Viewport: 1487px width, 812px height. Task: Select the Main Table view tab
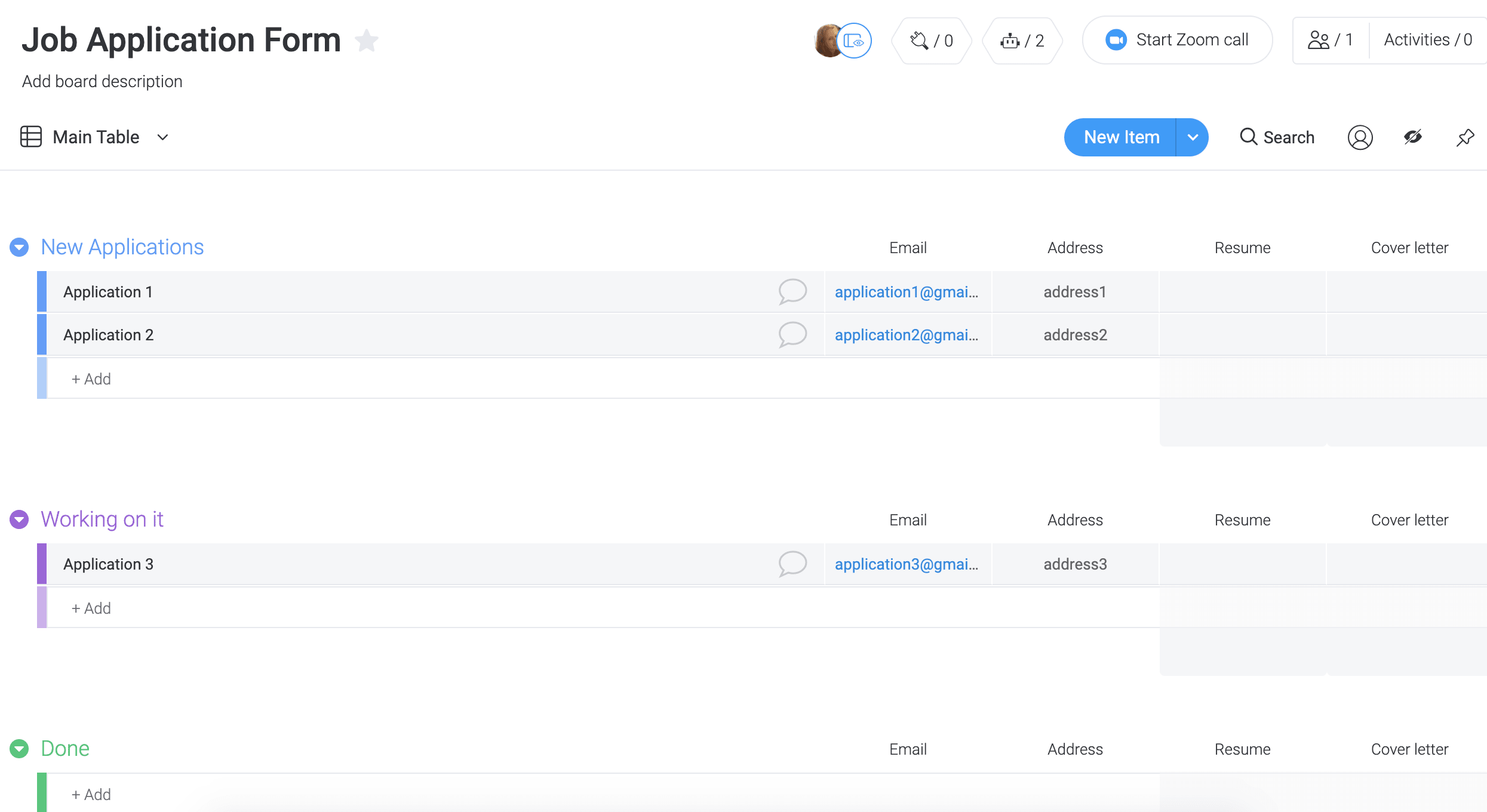[x=96, y=137]
